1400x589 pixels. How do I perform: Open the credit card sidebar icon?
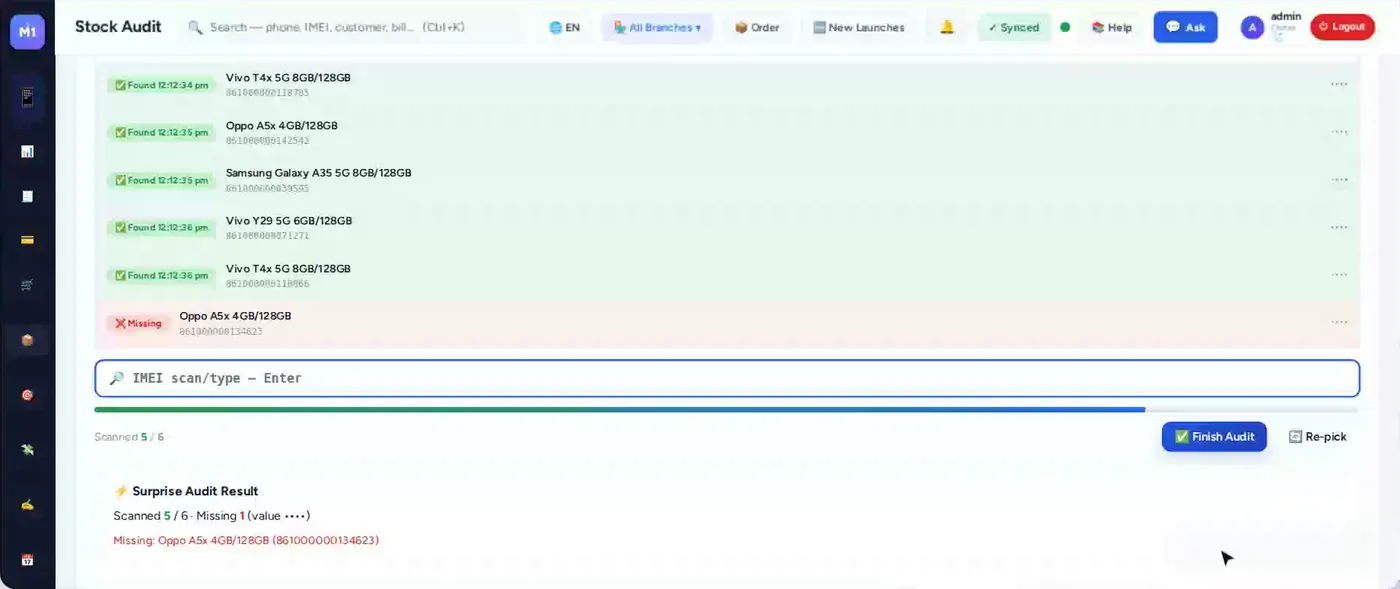(x=27, y=240)
